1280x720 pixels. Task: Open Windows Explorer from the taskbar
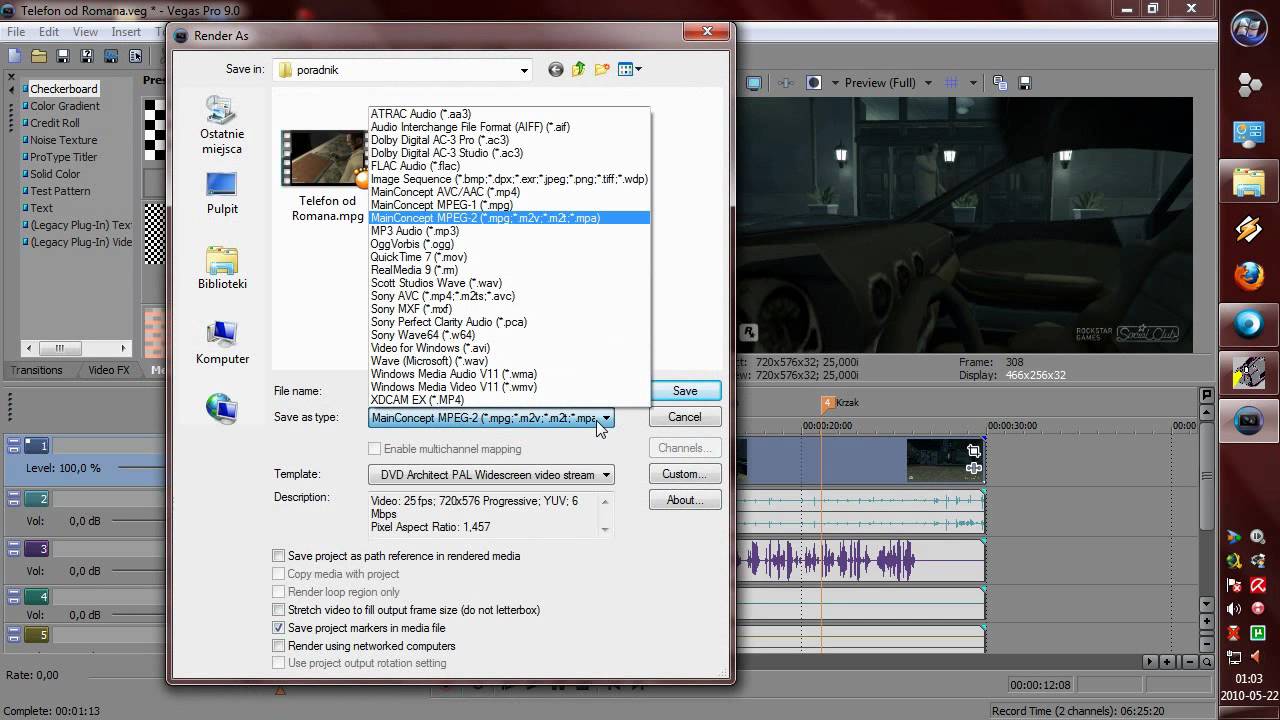[1249, 183]
